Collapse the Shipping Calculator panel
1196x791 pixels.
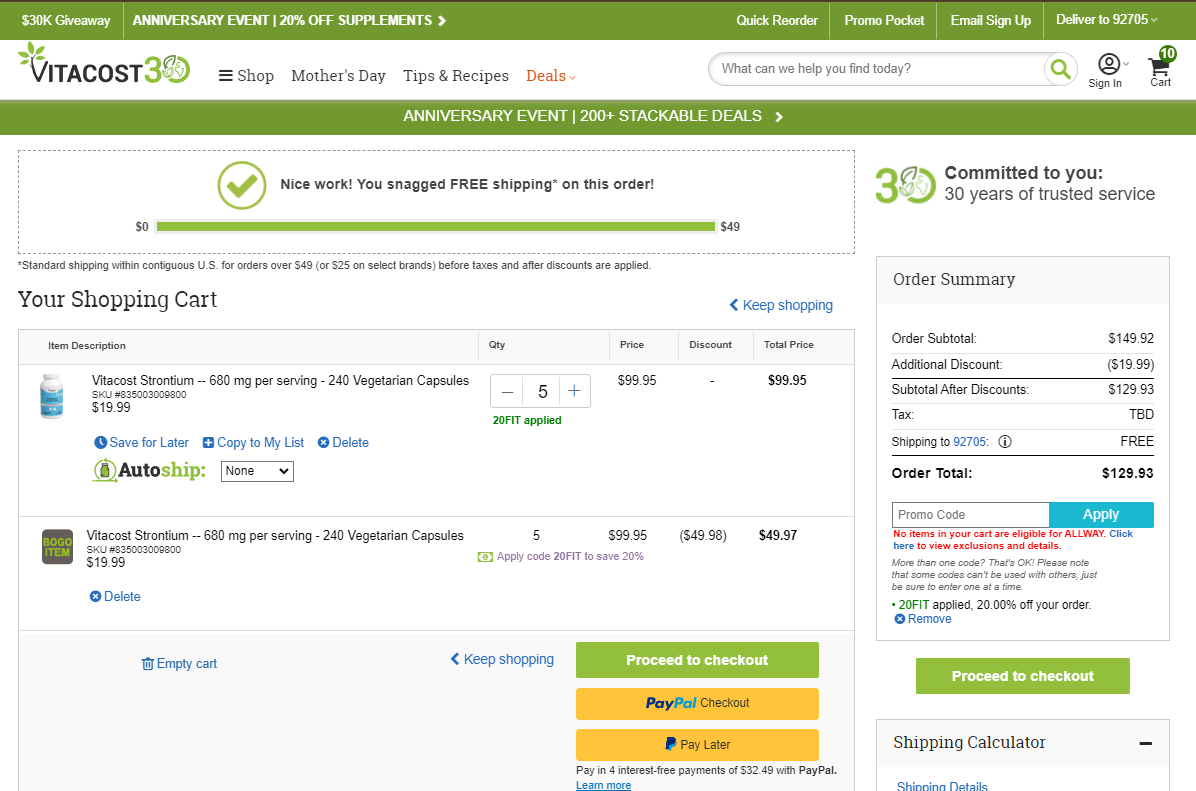point(1146,743)
